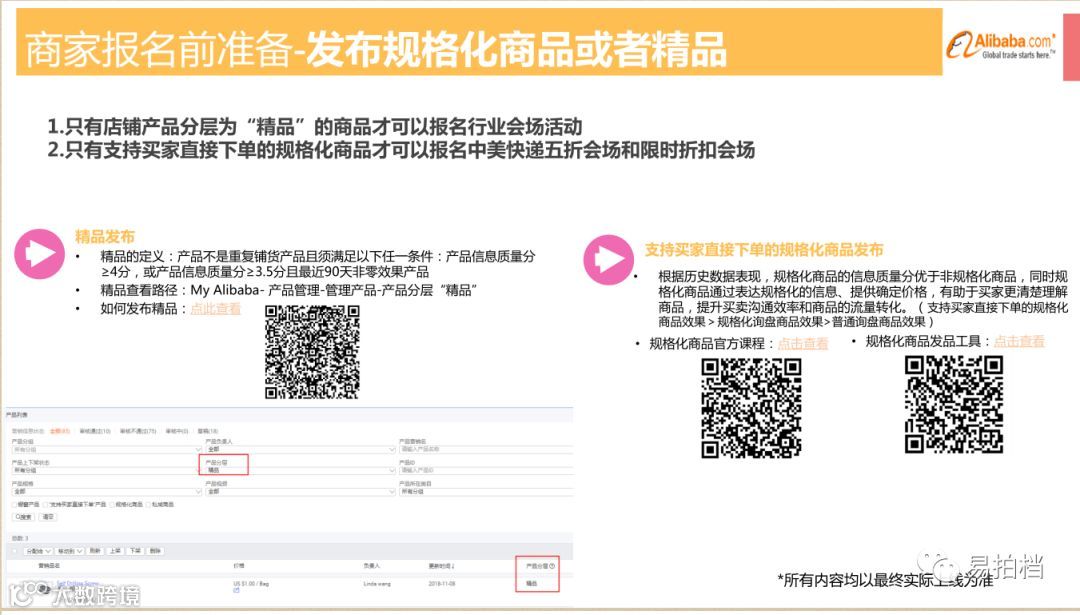Open 点击查看 link for 规格化商品发品工具

click(x=1019, y=341)
